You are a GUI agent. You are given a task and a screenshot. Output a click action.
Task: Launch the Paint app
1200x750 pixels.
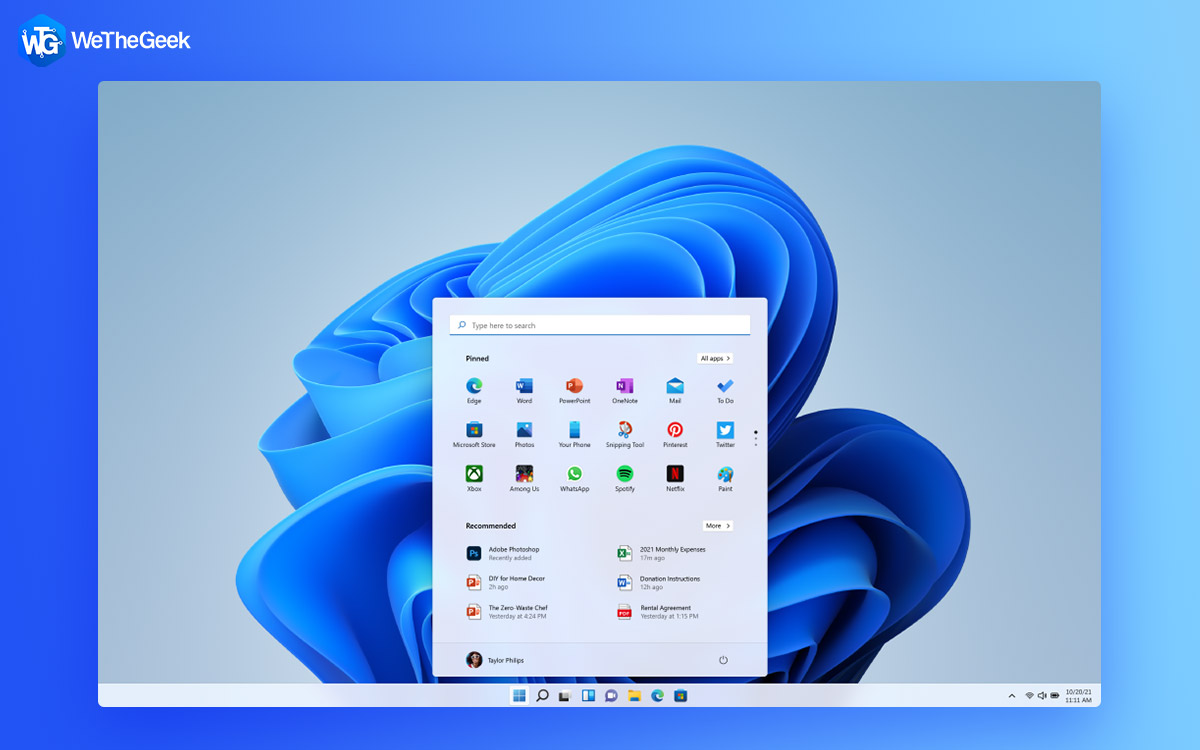coord(725,478)
